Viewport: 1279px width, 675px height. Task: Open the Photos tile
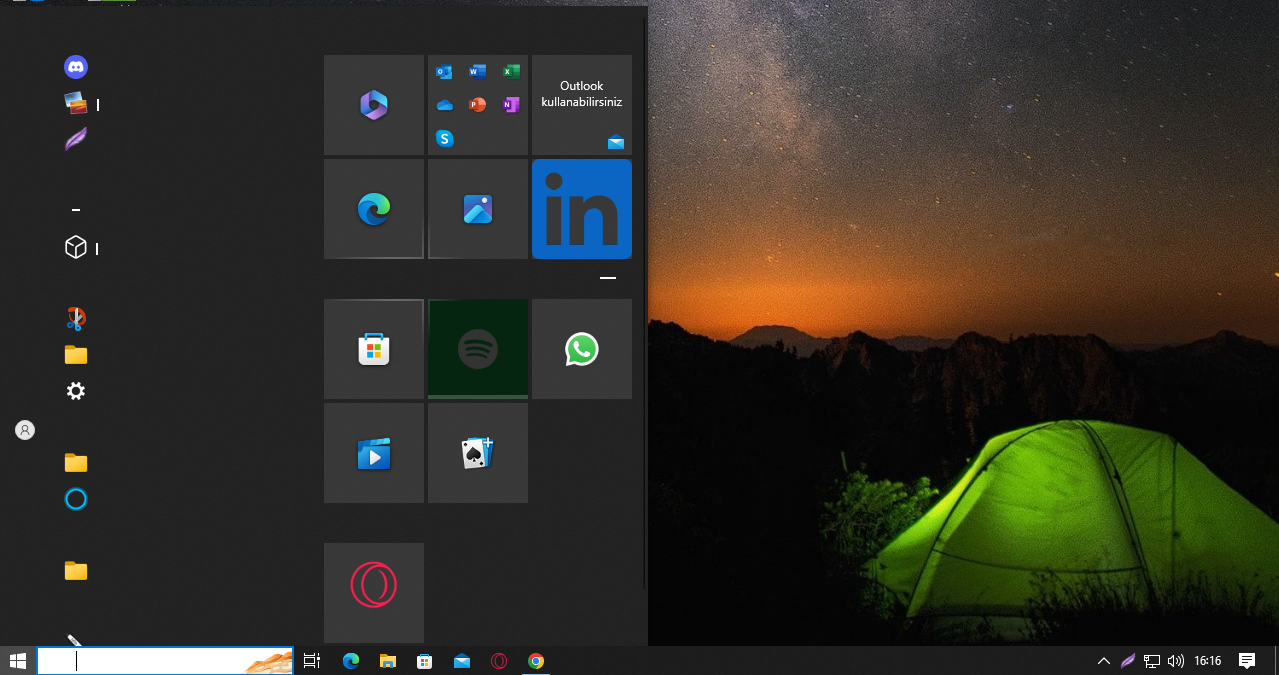[478, 209]
